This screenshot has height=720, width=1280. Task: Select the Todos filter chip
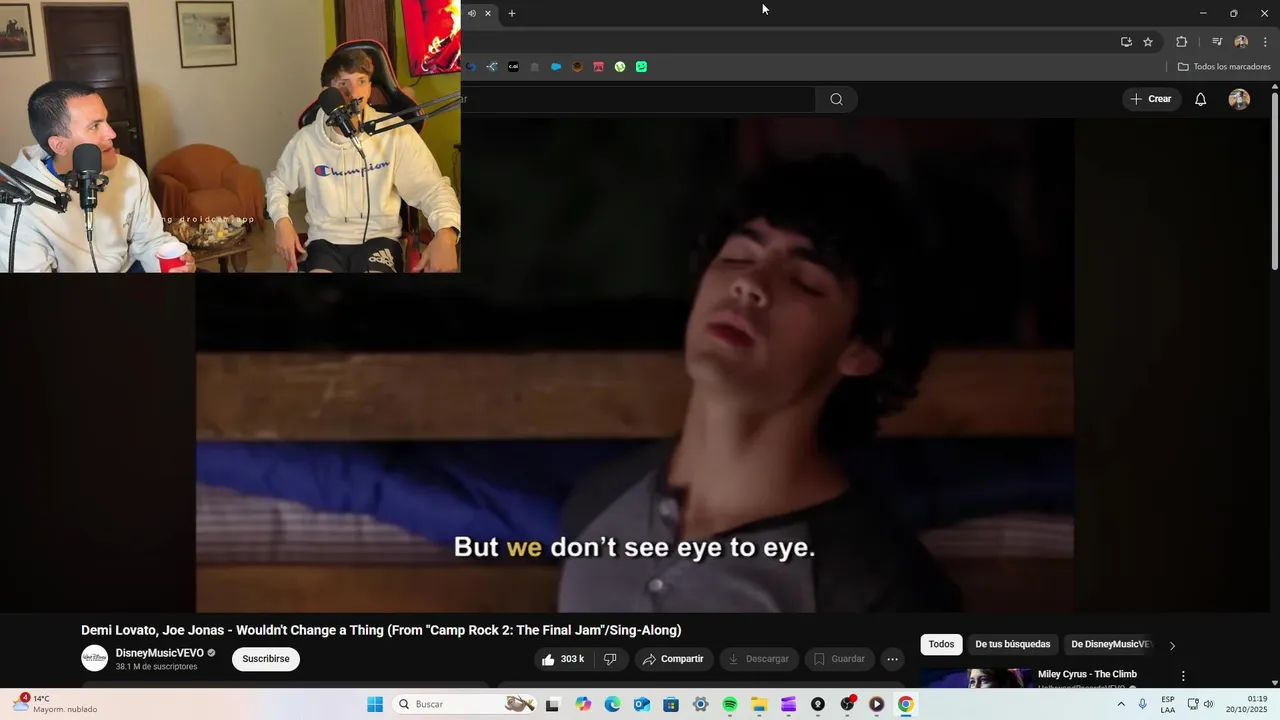pos(941,645)
